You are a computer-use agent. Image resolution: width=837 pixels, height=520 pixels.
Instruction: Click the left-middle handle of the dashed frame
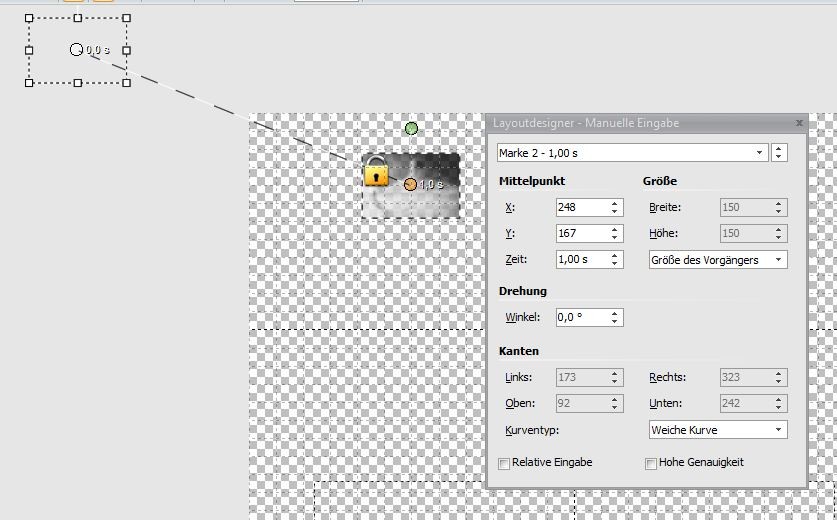pyautogui.click(x=29, y=50)
